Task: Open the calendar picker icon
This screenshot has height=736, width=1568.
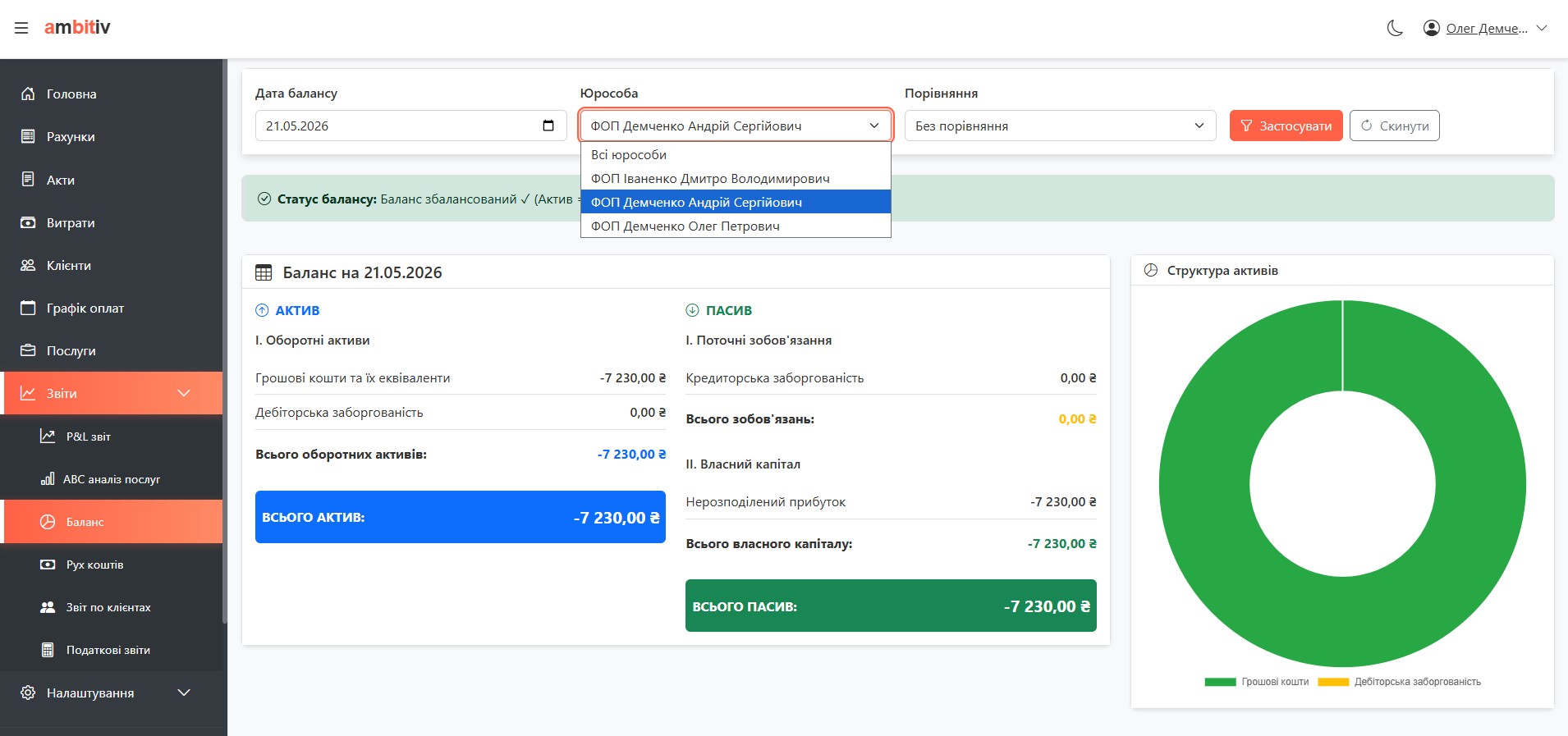Action: (548, 126)
